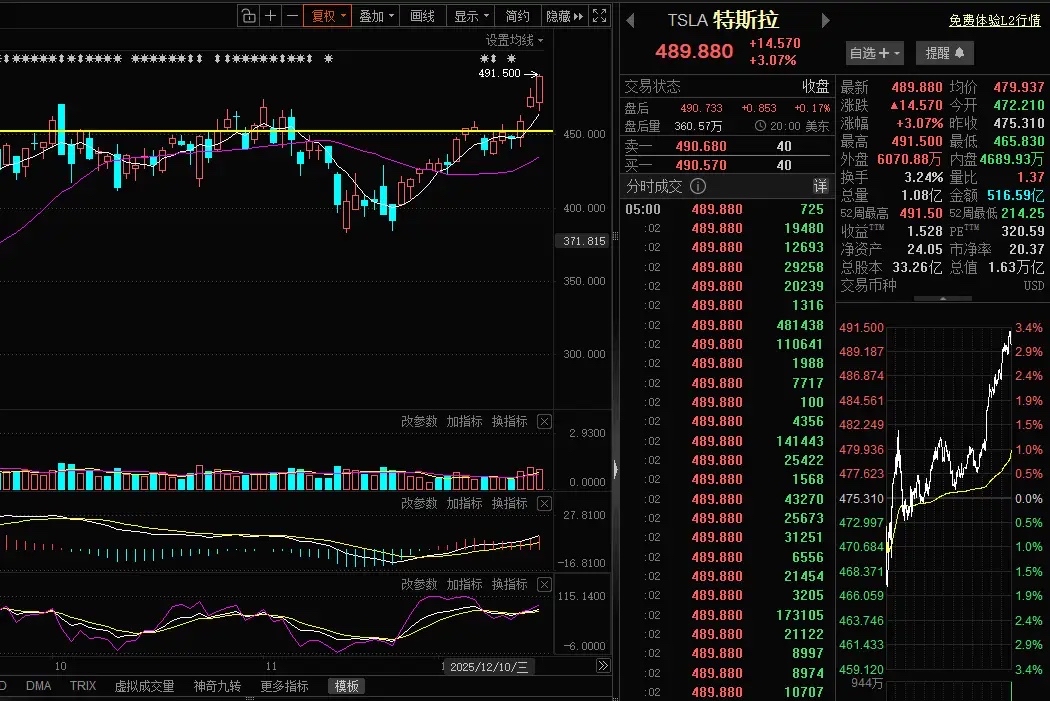Click 改参数 on MACD indicator panel
1050x701 pixels.
pyautogui.click(x=419, y=503)
